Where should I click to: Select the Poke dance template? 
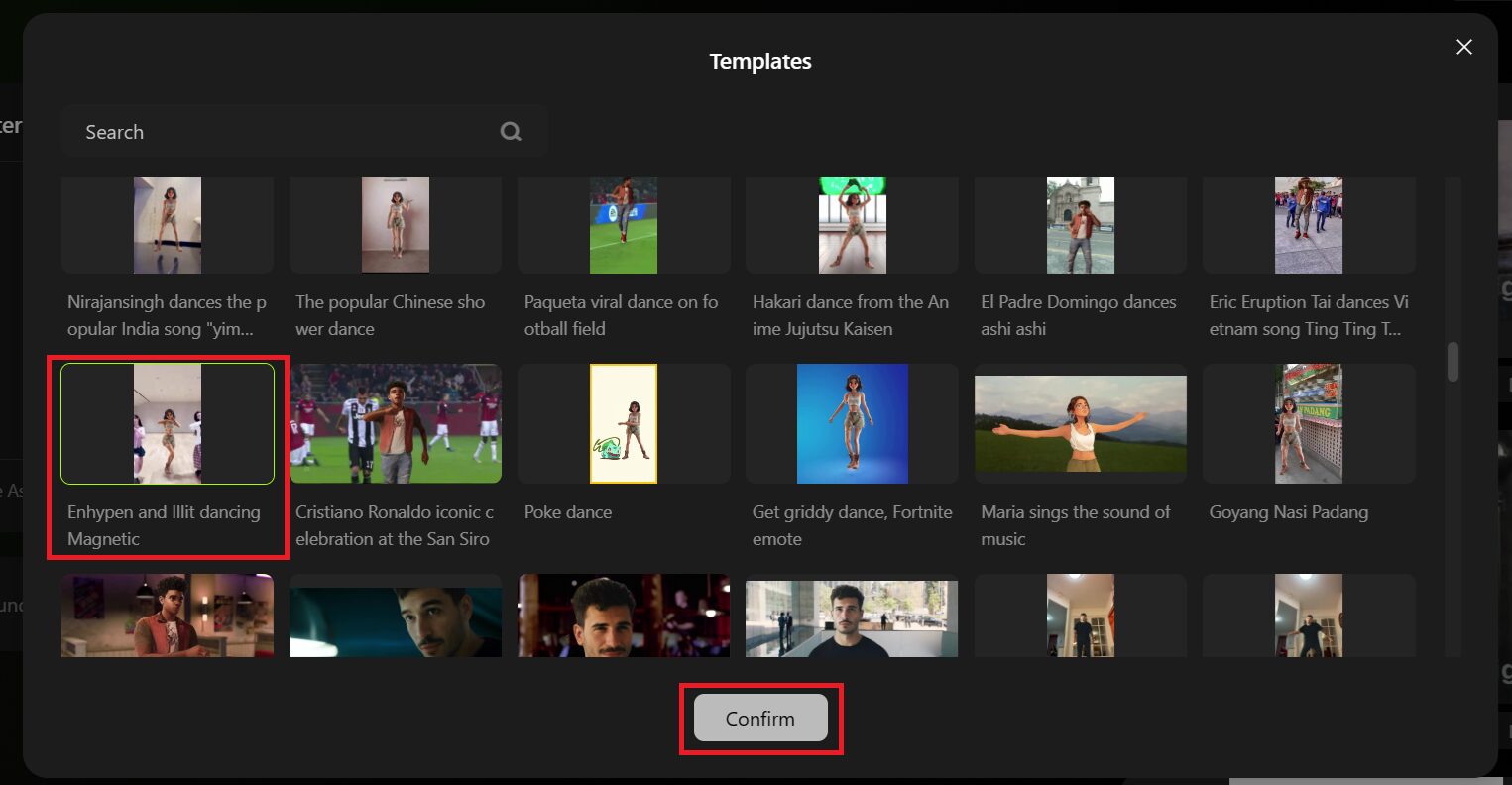coord(624,424)
